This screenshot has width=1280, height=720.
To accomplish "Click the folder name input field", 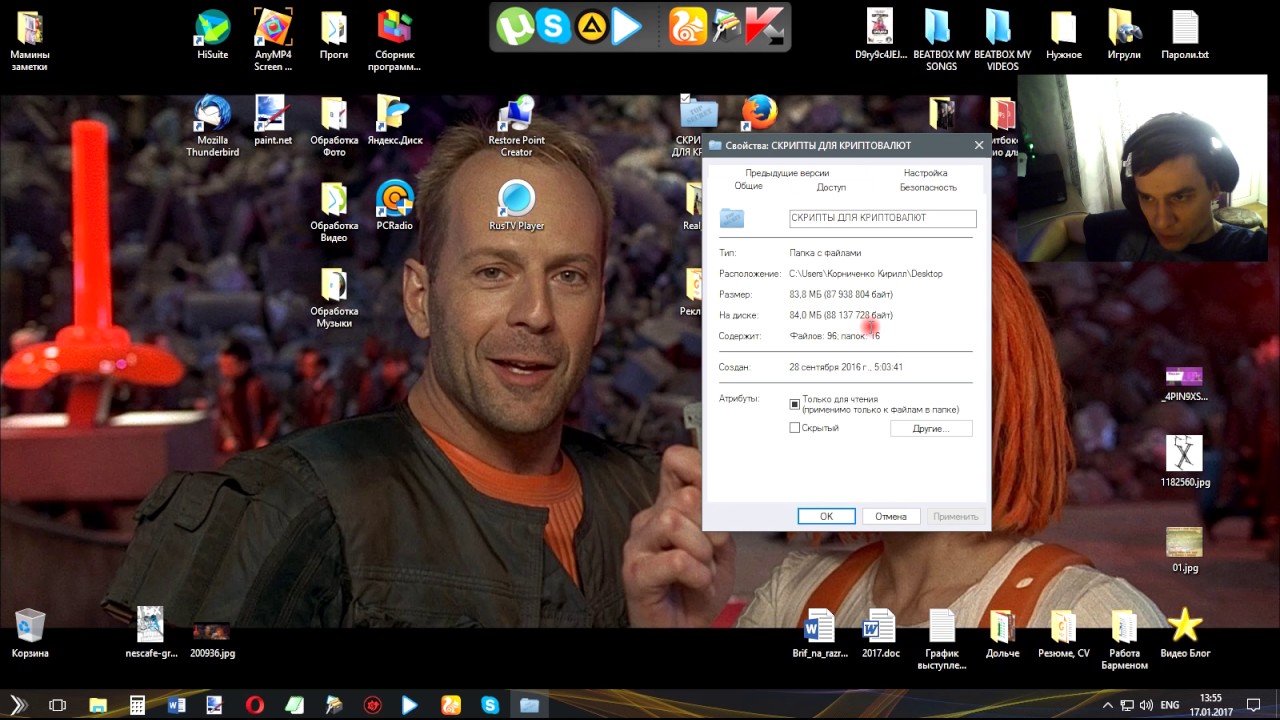I will [882, 218].
